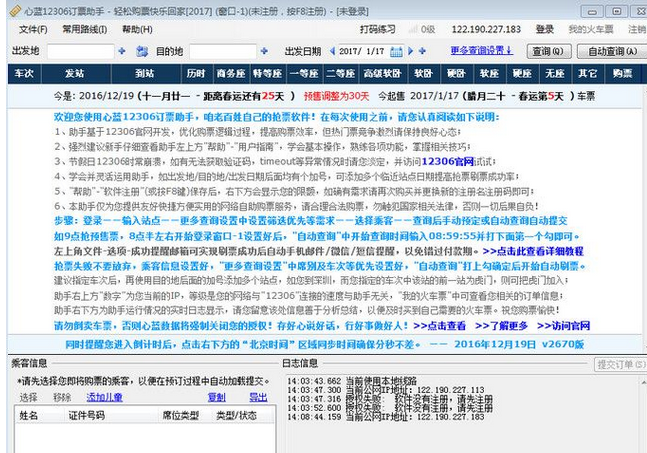Swap departure and destination stations icon
647x453 pixels.
[142, 52]
